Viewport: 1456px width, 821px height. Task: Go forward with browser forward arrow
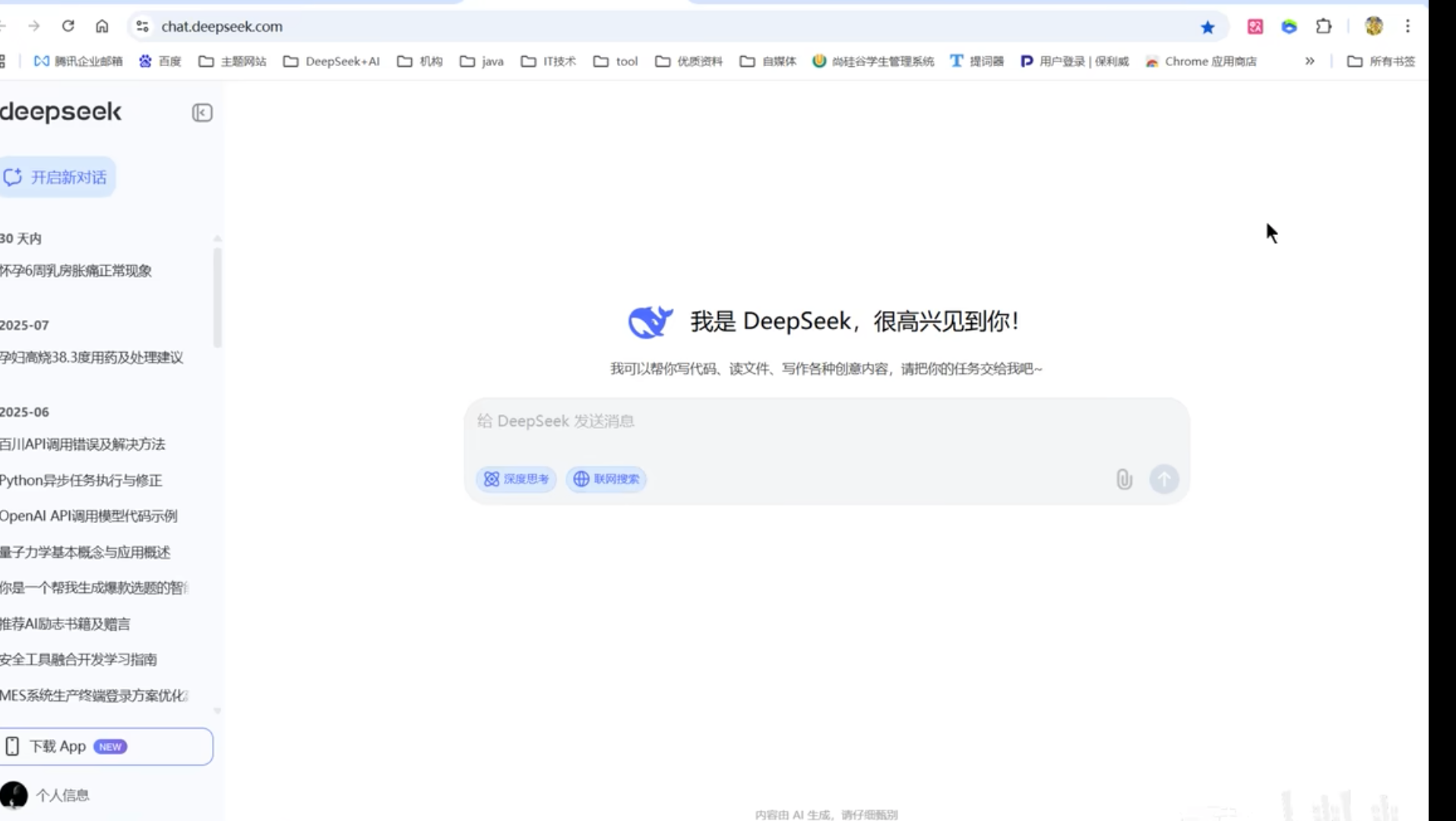click(x=34, y=27)
